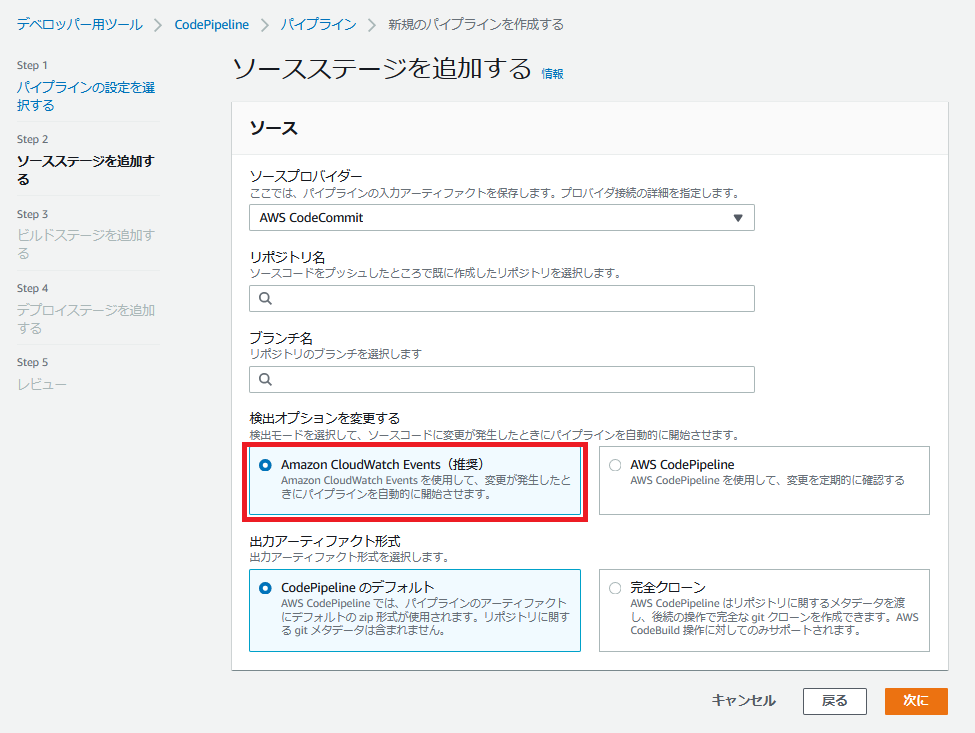Focus the ブランチ名 search field
Image resolution: width=975 pixels, height=733 pixels.
point(502,379)
